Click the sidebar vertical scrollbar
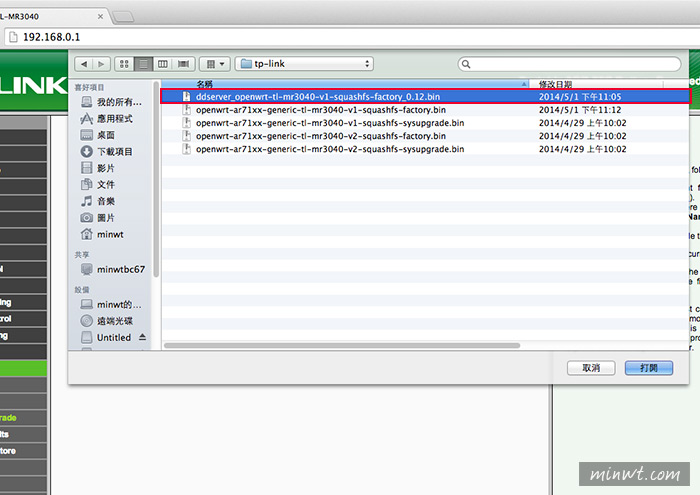This screenshot has height=495, width=700. tap(156, 179)
